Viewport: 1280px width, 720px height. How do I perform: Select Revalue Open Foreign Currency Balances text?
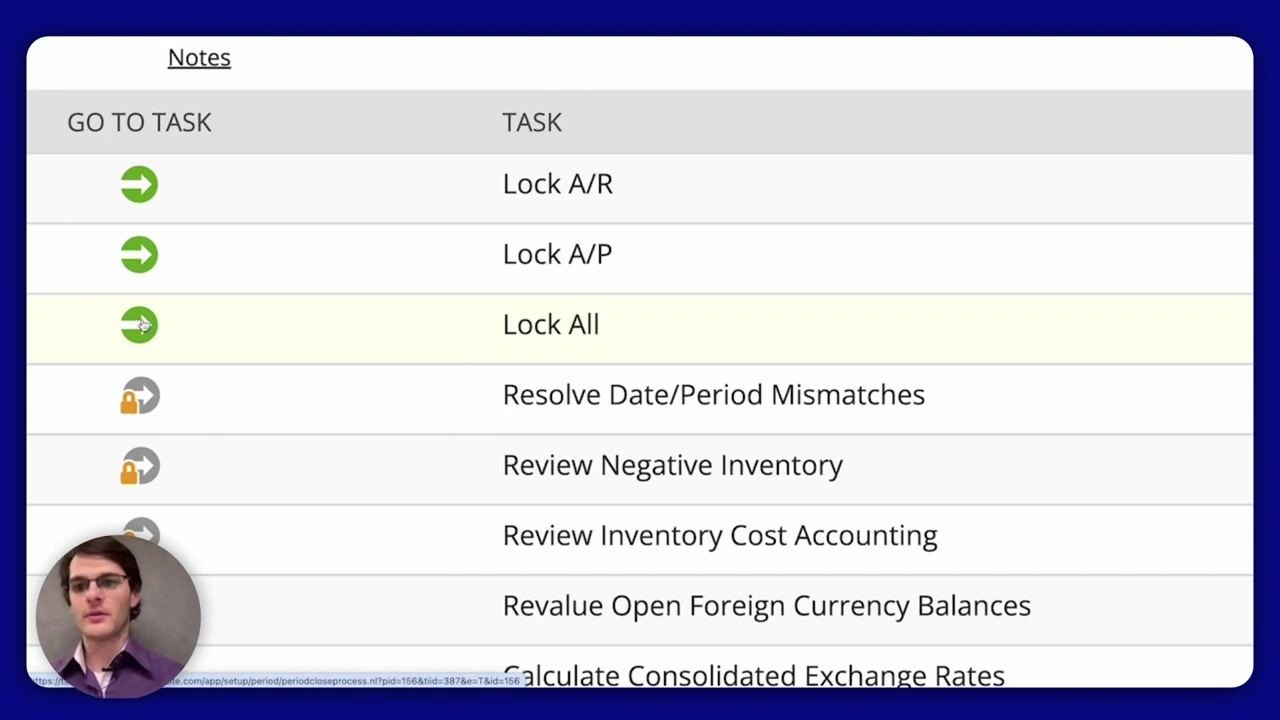click(x=766, y=606)
